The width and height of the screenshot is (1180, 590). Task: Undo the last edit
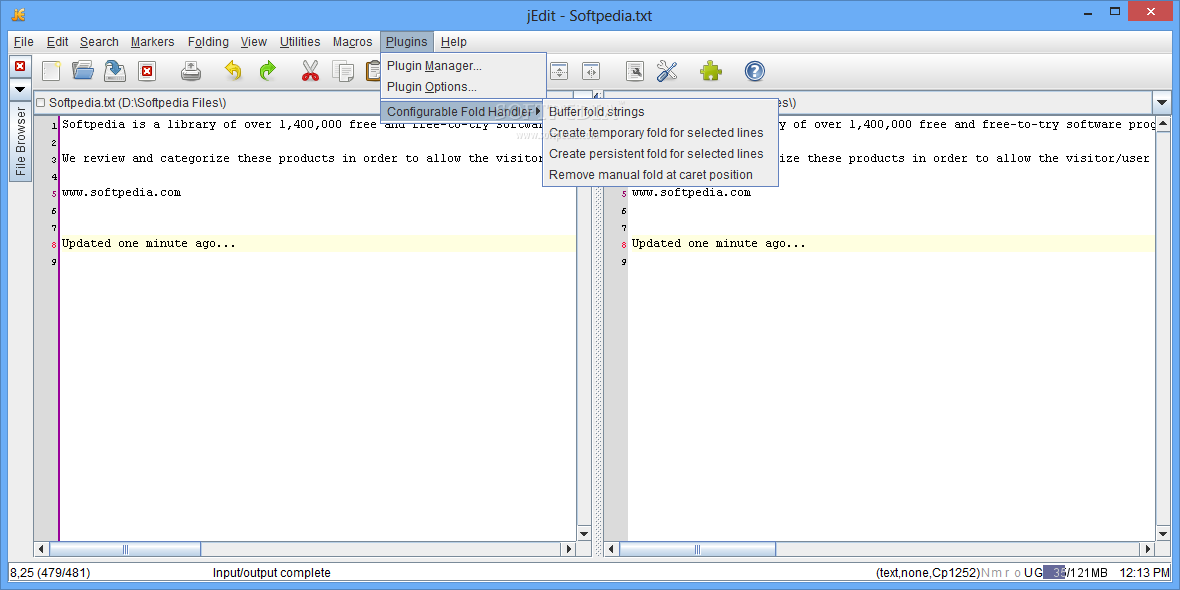233,71
